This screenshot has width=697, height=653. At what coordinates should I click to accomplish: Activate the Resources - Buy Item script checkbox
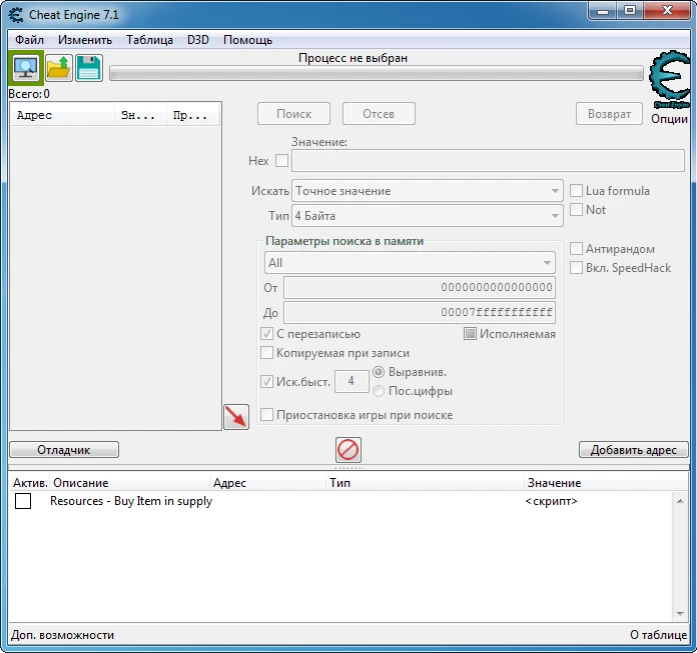(x=23, y=502)
